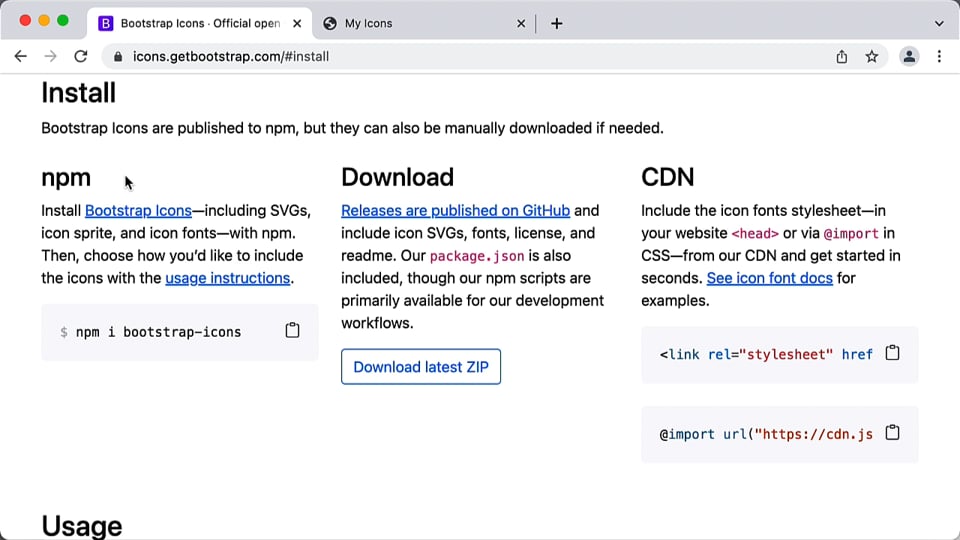This screenshot has height=540, width=960.
Task: Select the Bootstrap Icons tab
Action: (x=200, y=23)
